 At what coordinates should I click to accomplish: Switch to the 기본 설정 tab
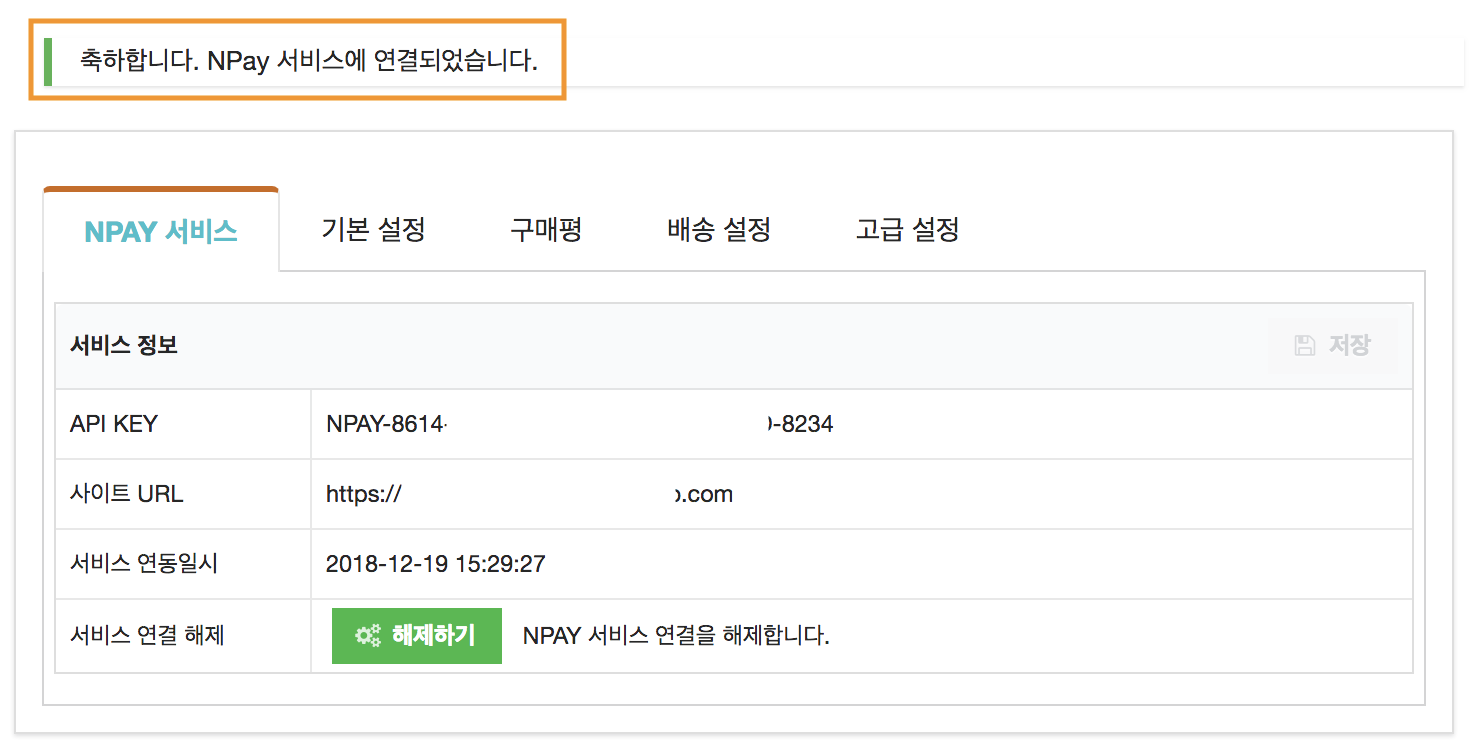point(374,230)
